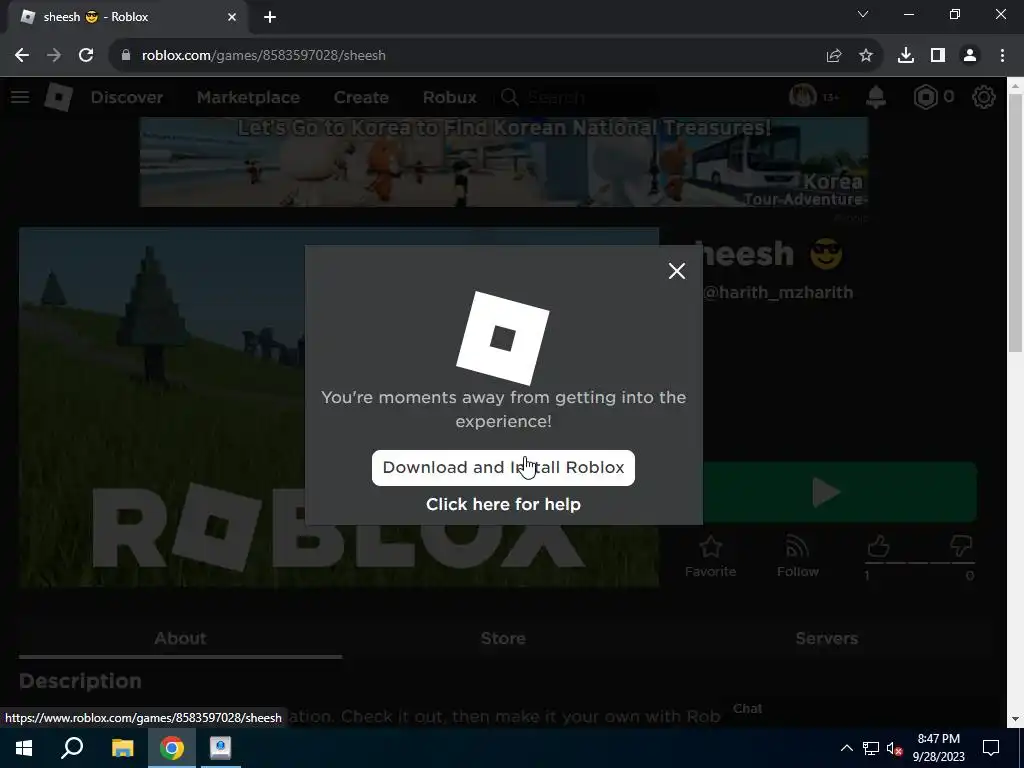Click the green Play button
Viewport: 1024px width, 768px height.
click(x=840, y=492)
